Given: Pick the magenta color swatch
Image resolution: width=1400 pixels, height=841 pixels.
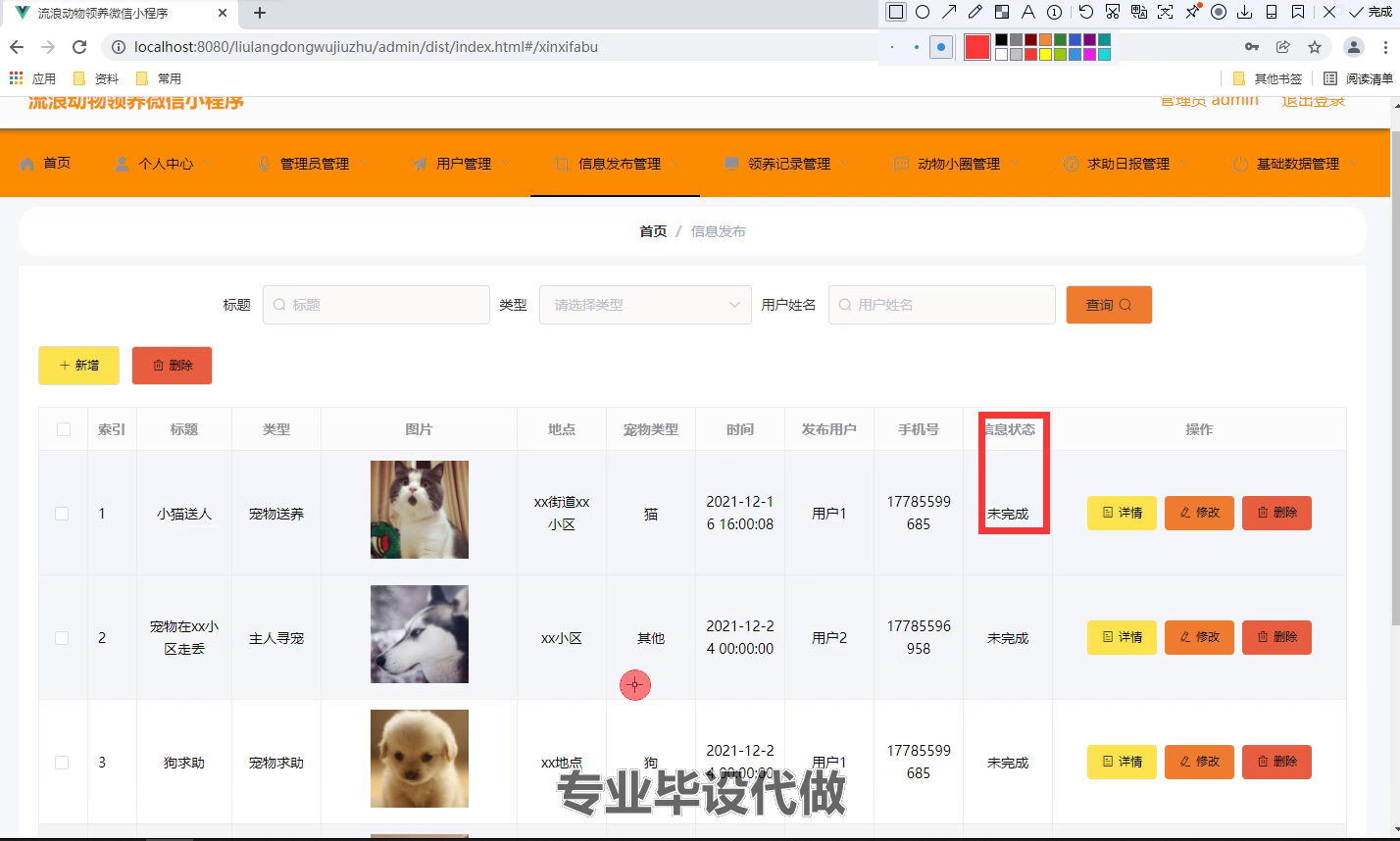Looking at the screenshot, I should tap(1089, 55).
